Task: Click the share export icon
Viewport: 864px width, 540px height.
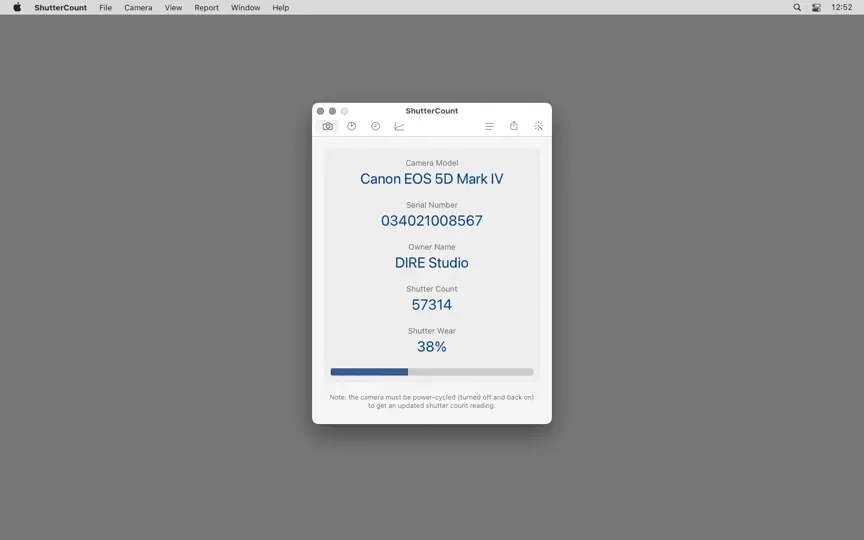Action: [x=514, y=126]
